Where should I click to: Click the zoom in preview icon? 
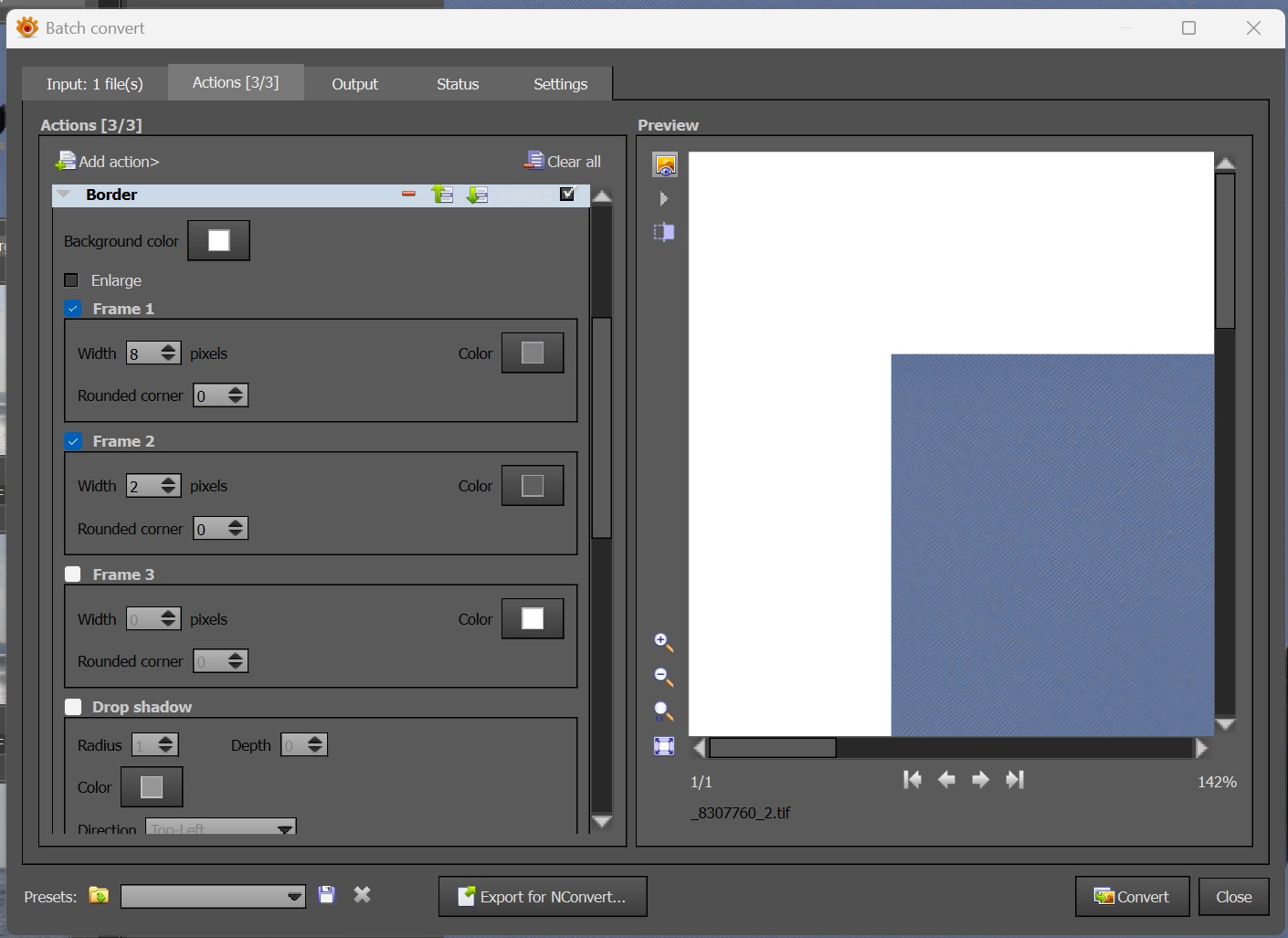pos(664,643)
